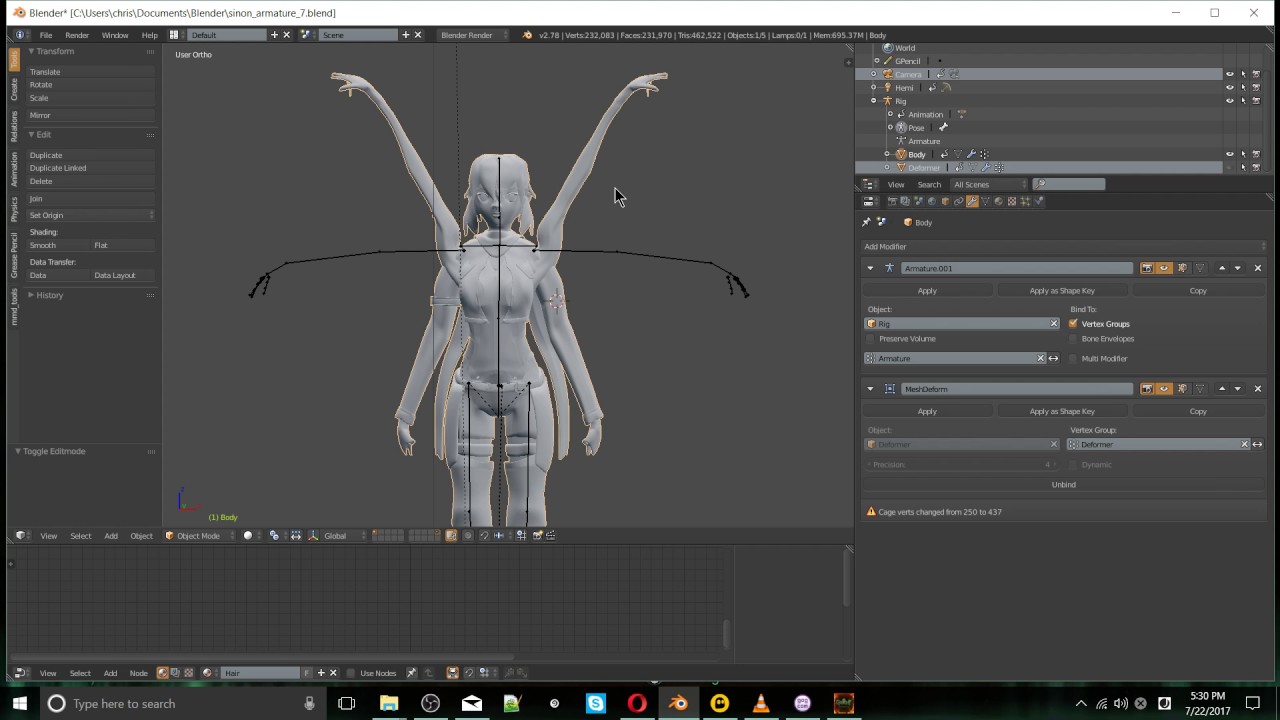Copy the Armature.001 modifier
This screenshot has width=1280, height=720.
(1198, 291)
